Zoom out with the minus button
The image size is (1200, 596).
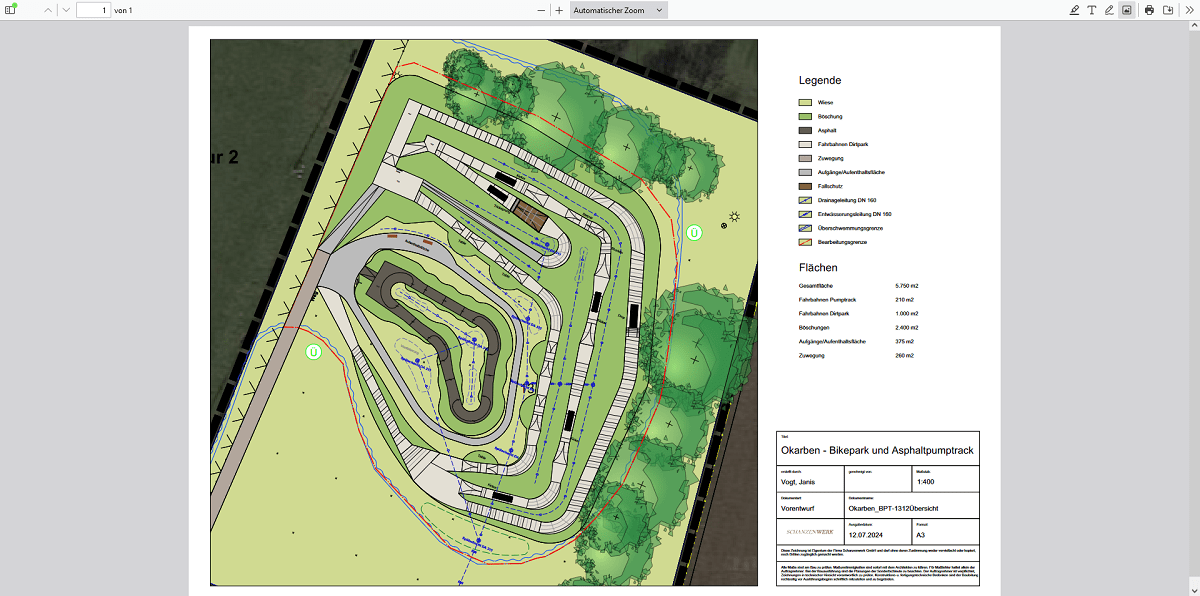tap(541, 10)
